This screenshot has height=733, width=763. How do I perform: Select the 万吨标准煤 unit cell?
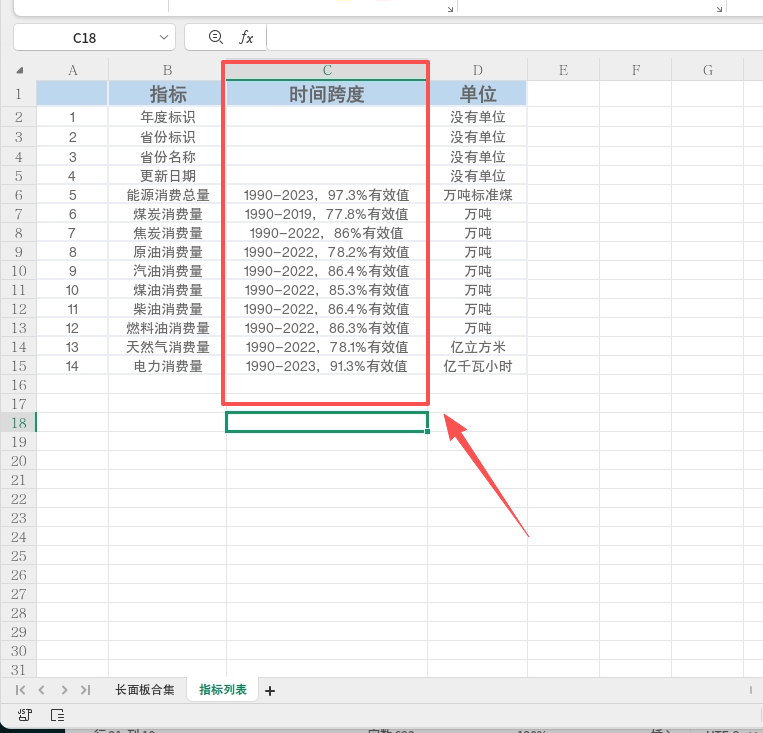click(x=478, y=195)
